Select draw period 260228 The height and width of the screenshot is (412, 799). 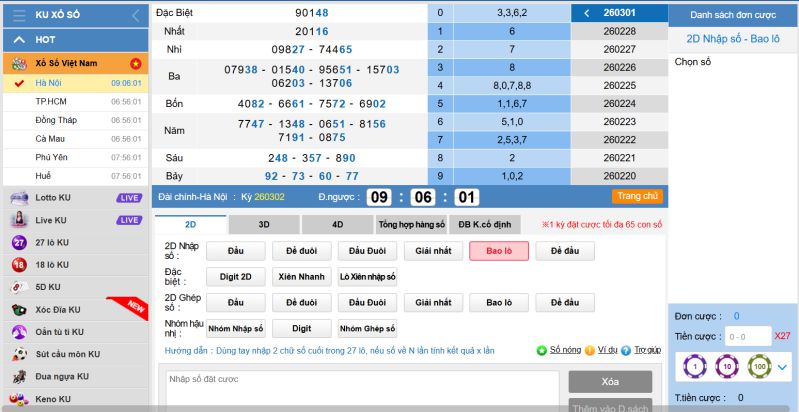[x=619, y=31]
